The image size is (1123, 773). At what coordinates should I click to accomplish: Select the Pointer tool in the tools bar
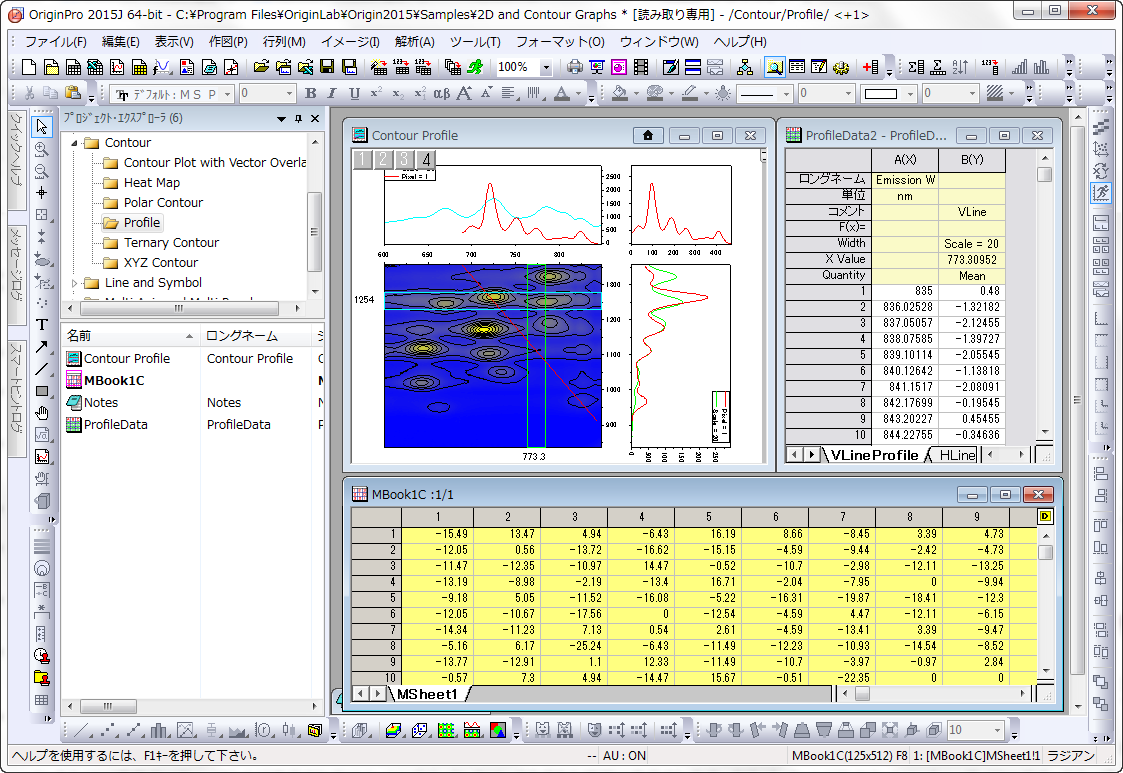click(x=42, y=127)
